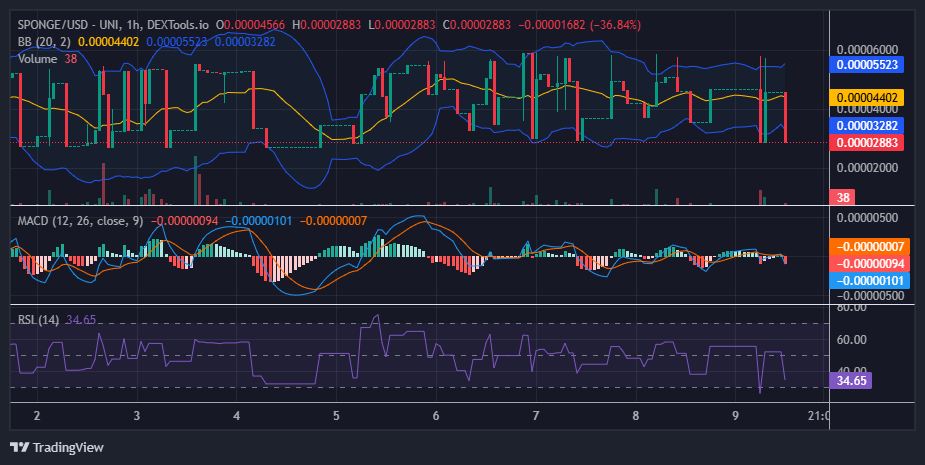Click the -36.84% change value
The width and height of the screenshot is (925, 465).
(617, 25)
